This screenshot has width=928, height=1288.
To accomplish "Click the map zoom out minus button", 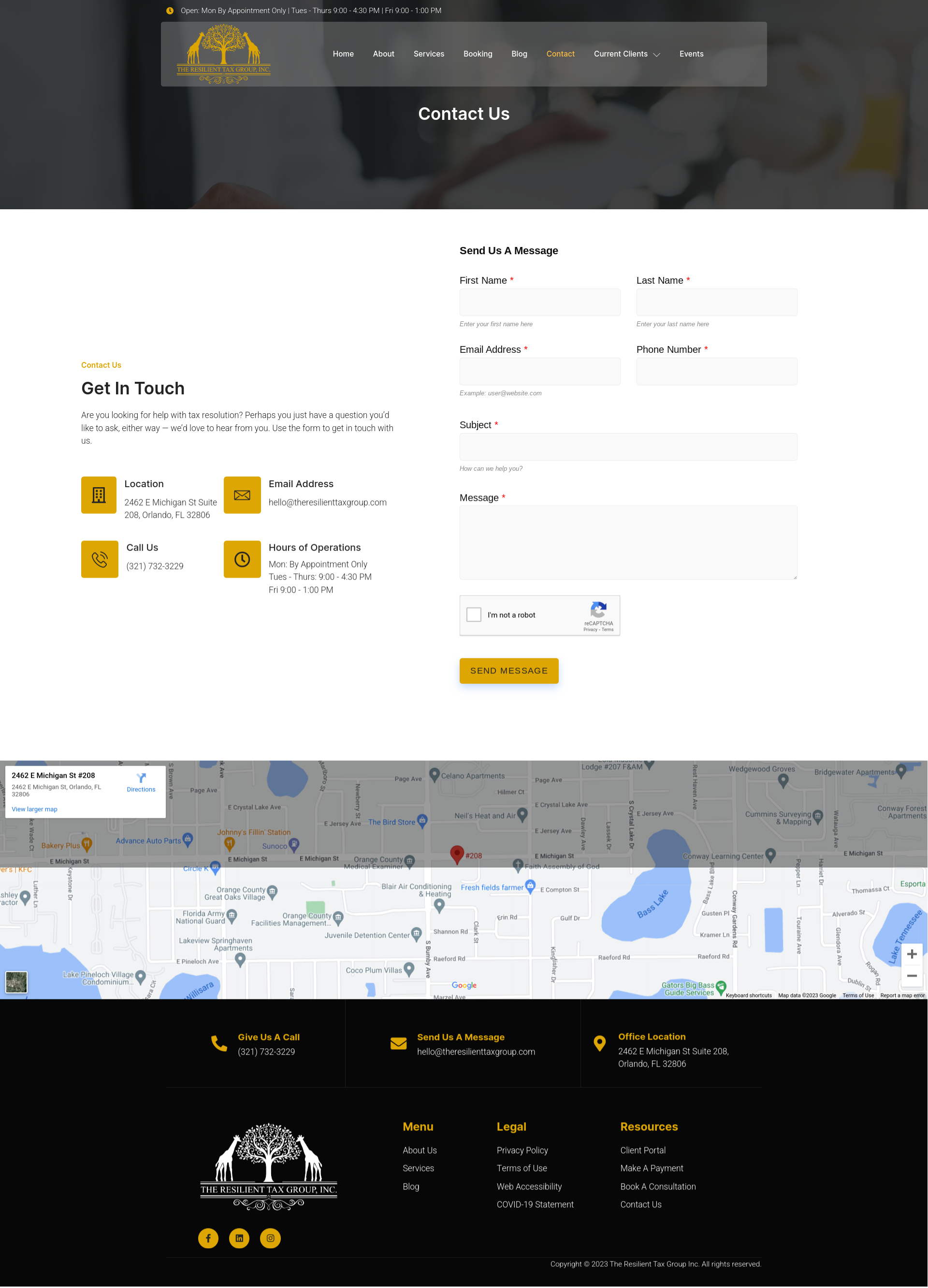I will (x=912, y=976).
